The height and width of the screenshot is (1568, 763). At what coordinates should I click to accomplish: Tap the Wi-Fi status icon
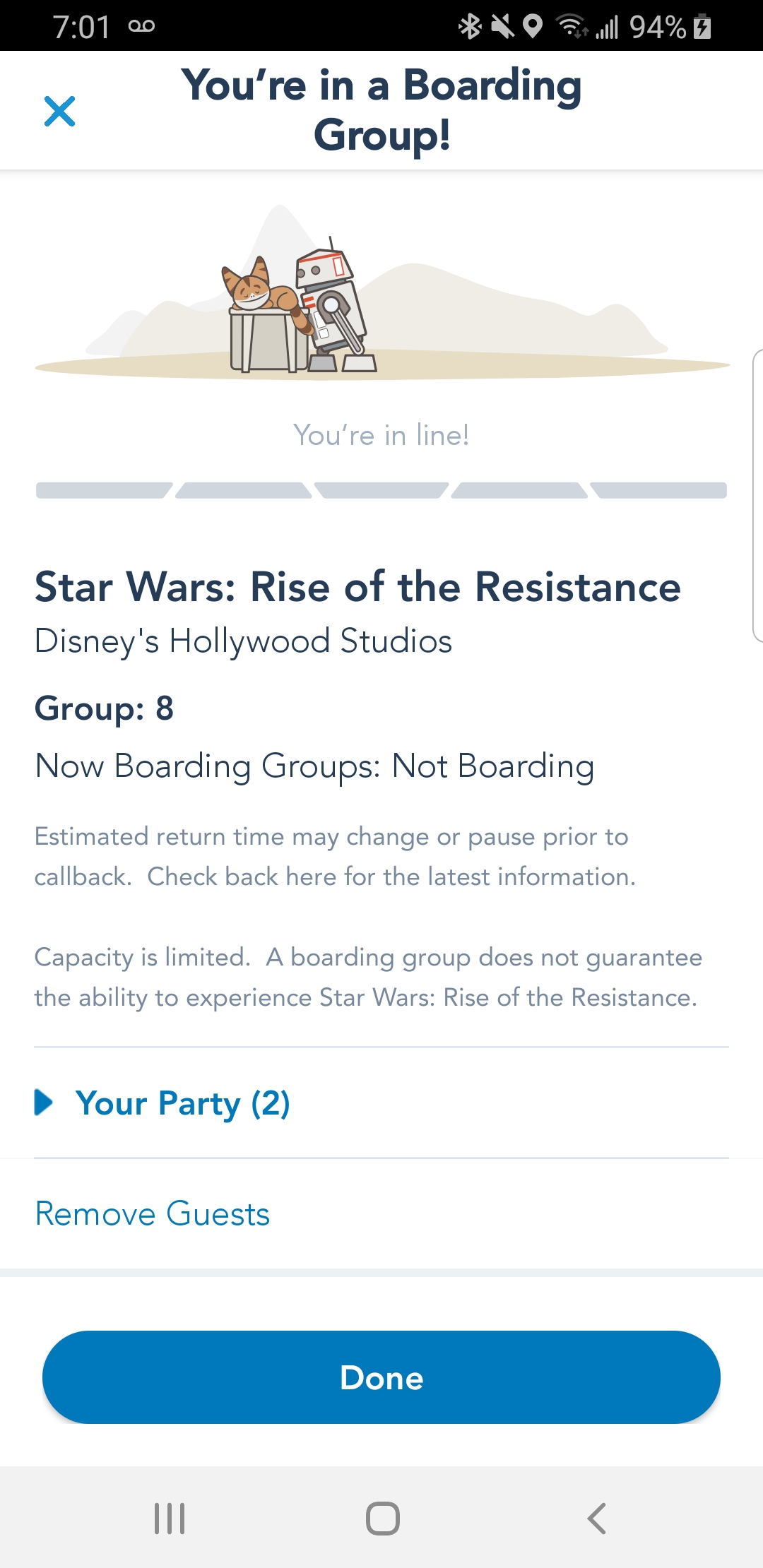(x=571, y=27)
